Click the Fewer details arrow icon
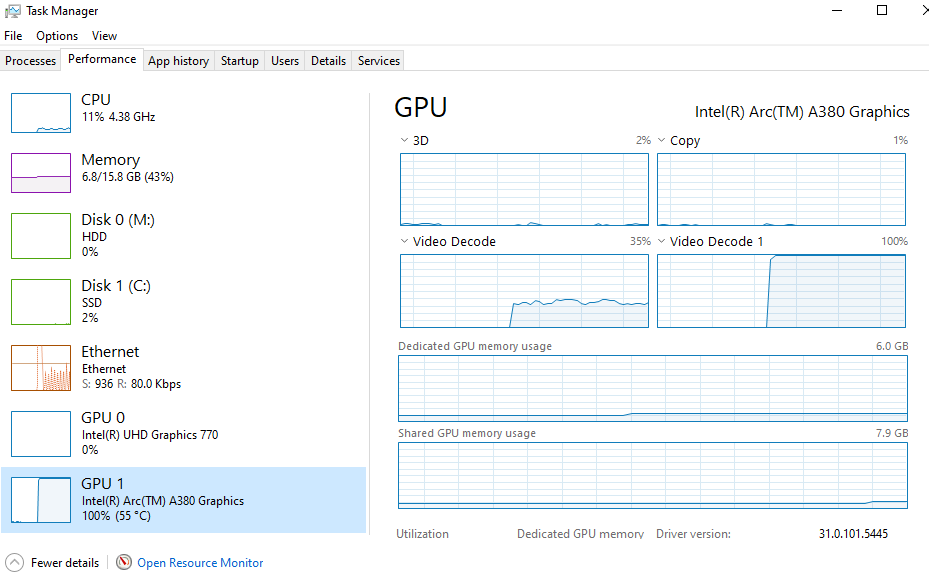 15,562
